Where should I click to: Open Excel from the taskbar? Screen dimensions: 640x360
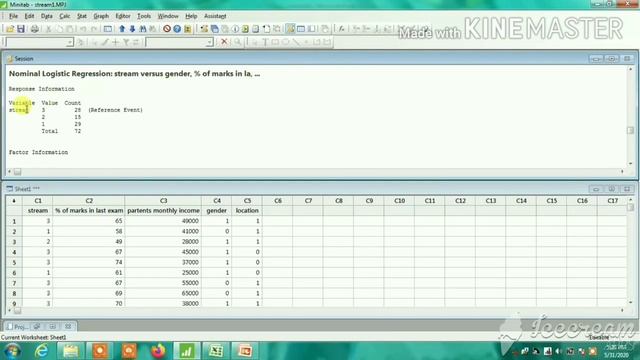216,351
